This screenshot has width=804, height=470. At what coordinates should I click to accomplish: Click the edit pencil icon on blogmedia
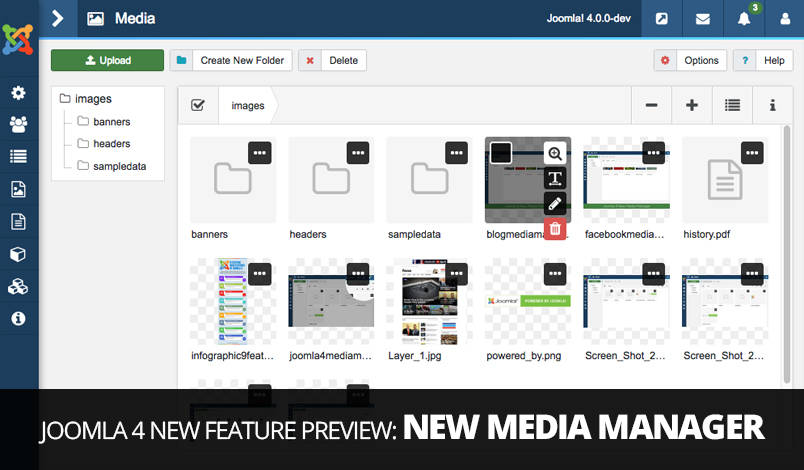[555, 203]
